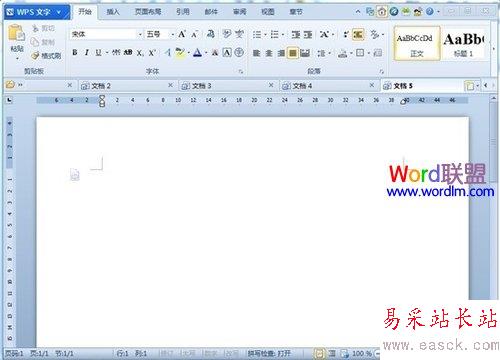This screenshot has width=500, height=360.
Task: Expand the underline style dropdown arrow
Action: [107, 53]
